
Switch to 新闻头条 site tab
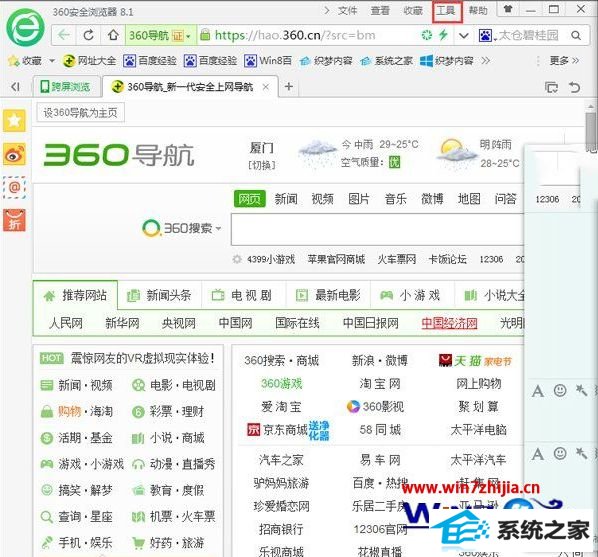click(x=159, y=295)
